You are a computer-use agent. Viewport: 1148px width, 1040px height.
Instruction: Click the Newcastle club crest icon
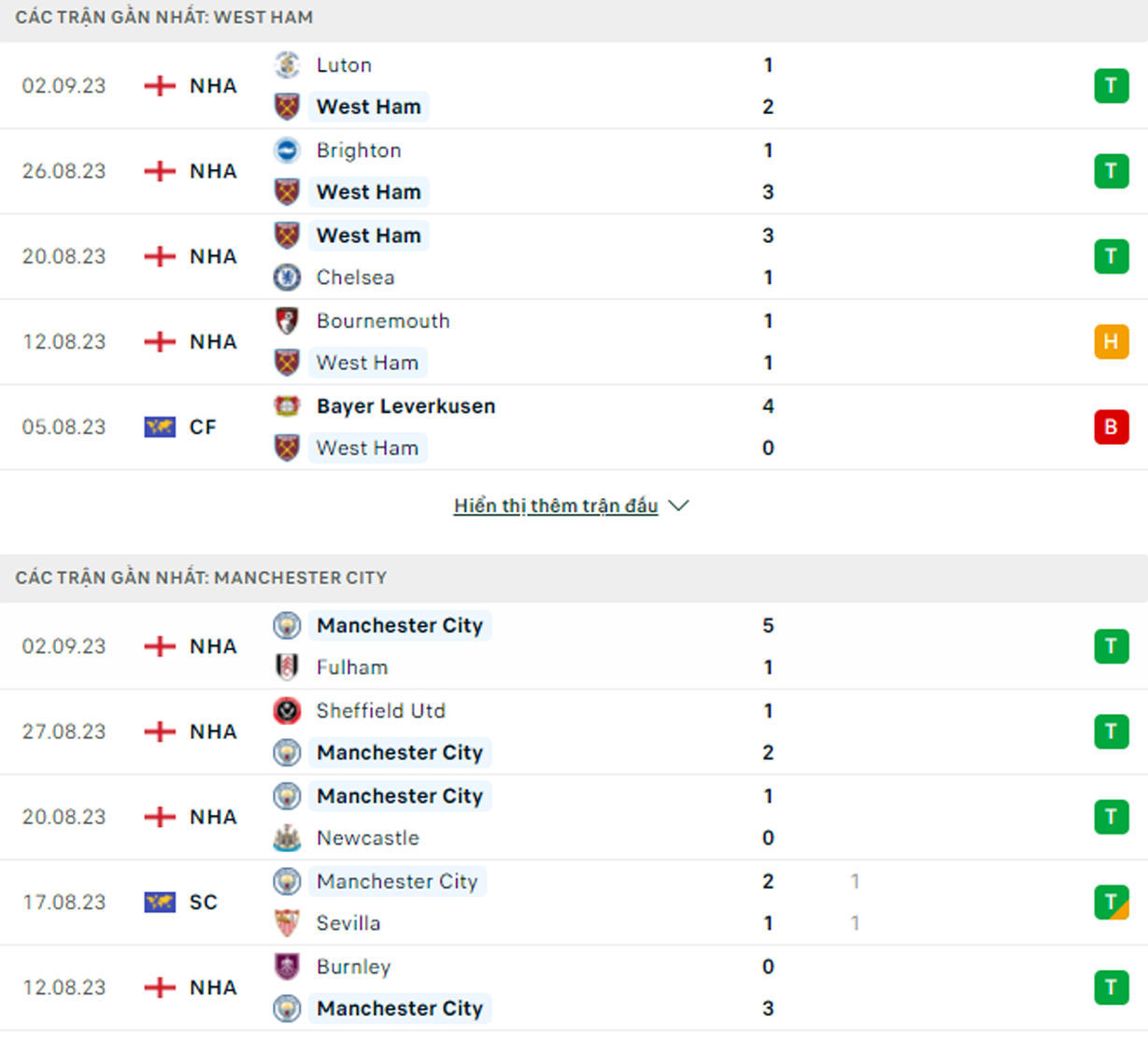pos(287,837)
